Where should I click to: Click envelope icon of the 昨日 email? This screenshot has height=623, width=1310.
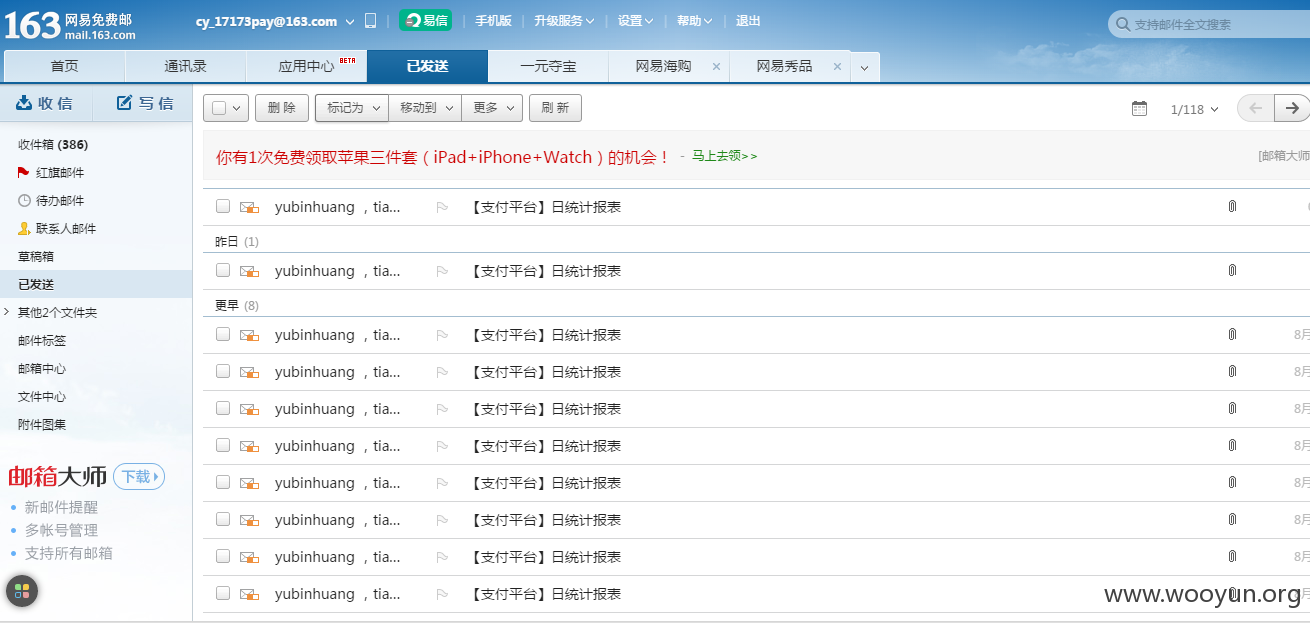(x=249, y=271)
